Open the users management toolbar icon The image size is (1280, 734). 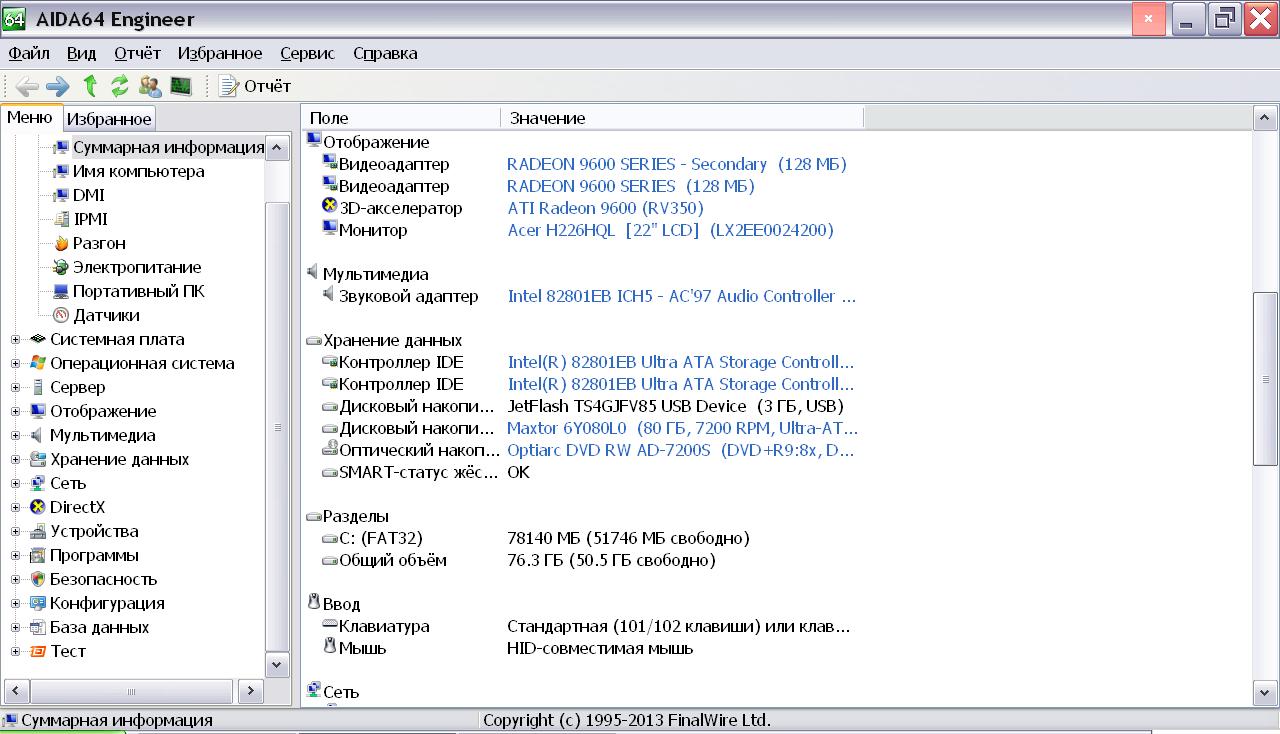150,86
